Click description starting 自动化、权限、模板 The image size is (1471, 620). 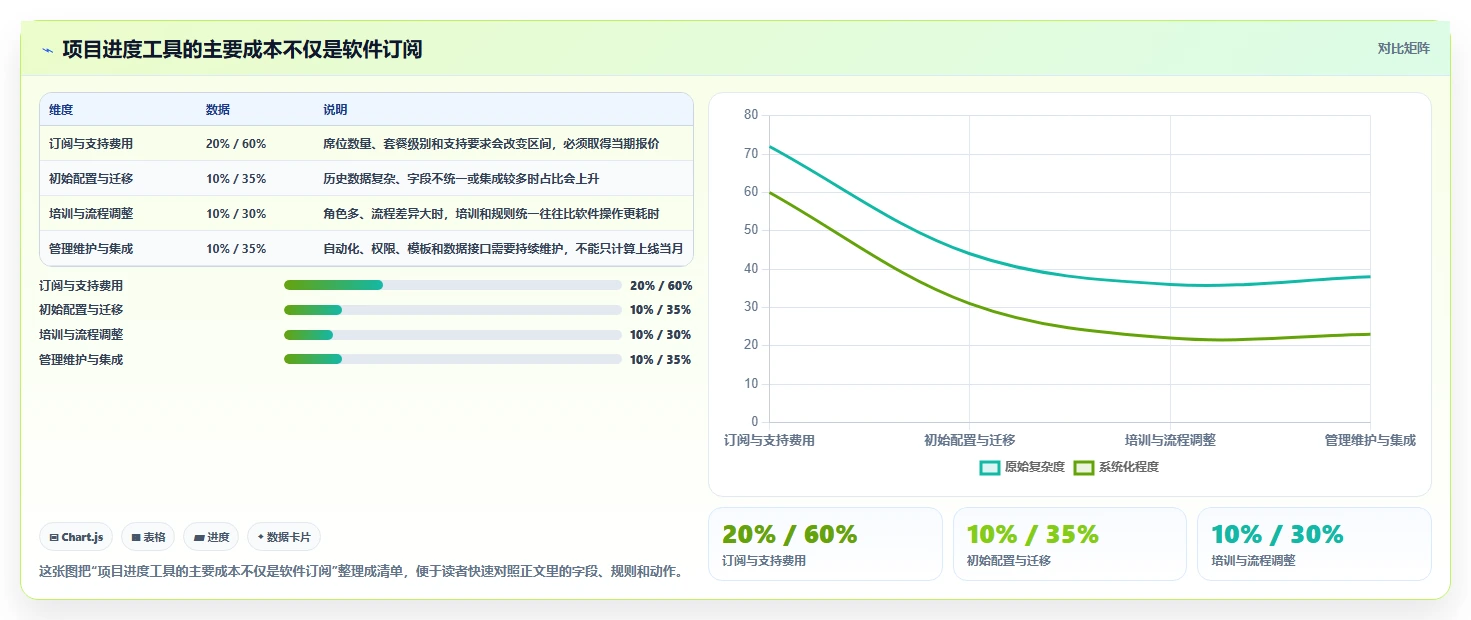tap(503, 249)
